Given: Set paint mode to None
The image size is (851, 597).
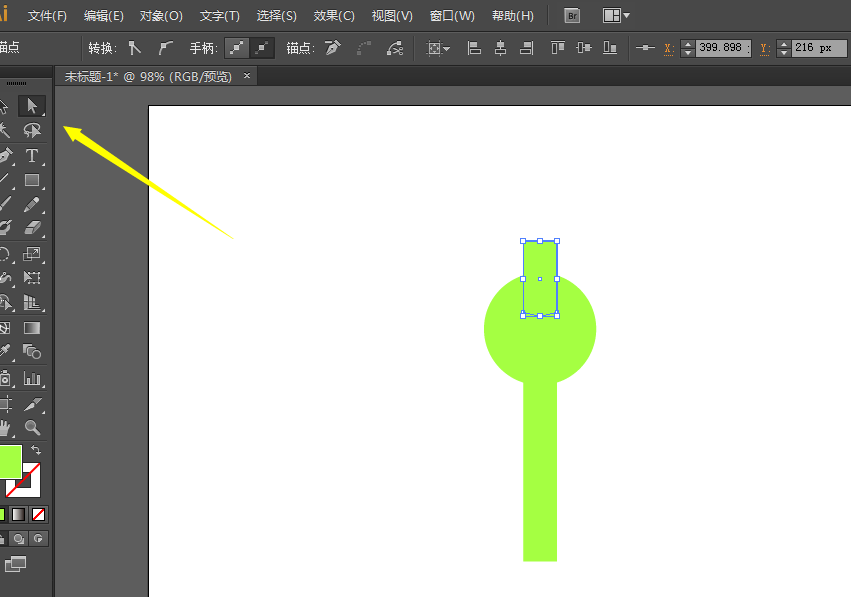Looking at the screenshot, I should tap(39, 514).
